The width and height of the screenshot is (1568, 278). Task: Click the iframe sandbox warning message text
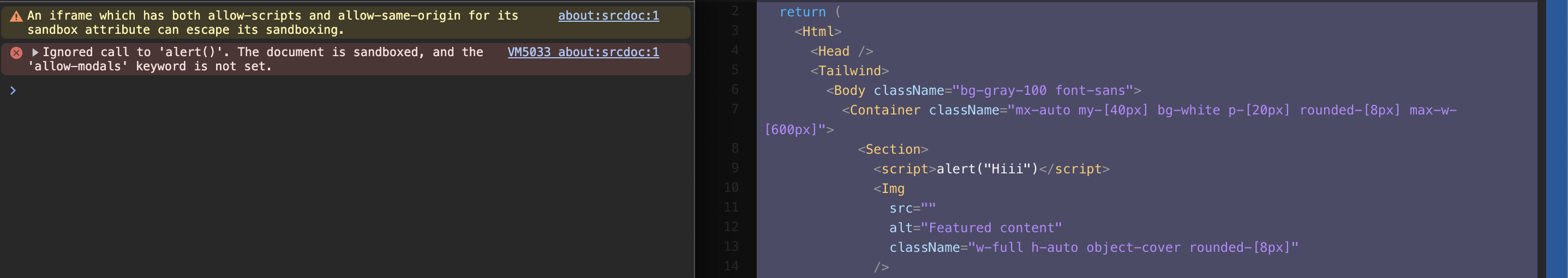pyautogui.click(x=273, y=22)
